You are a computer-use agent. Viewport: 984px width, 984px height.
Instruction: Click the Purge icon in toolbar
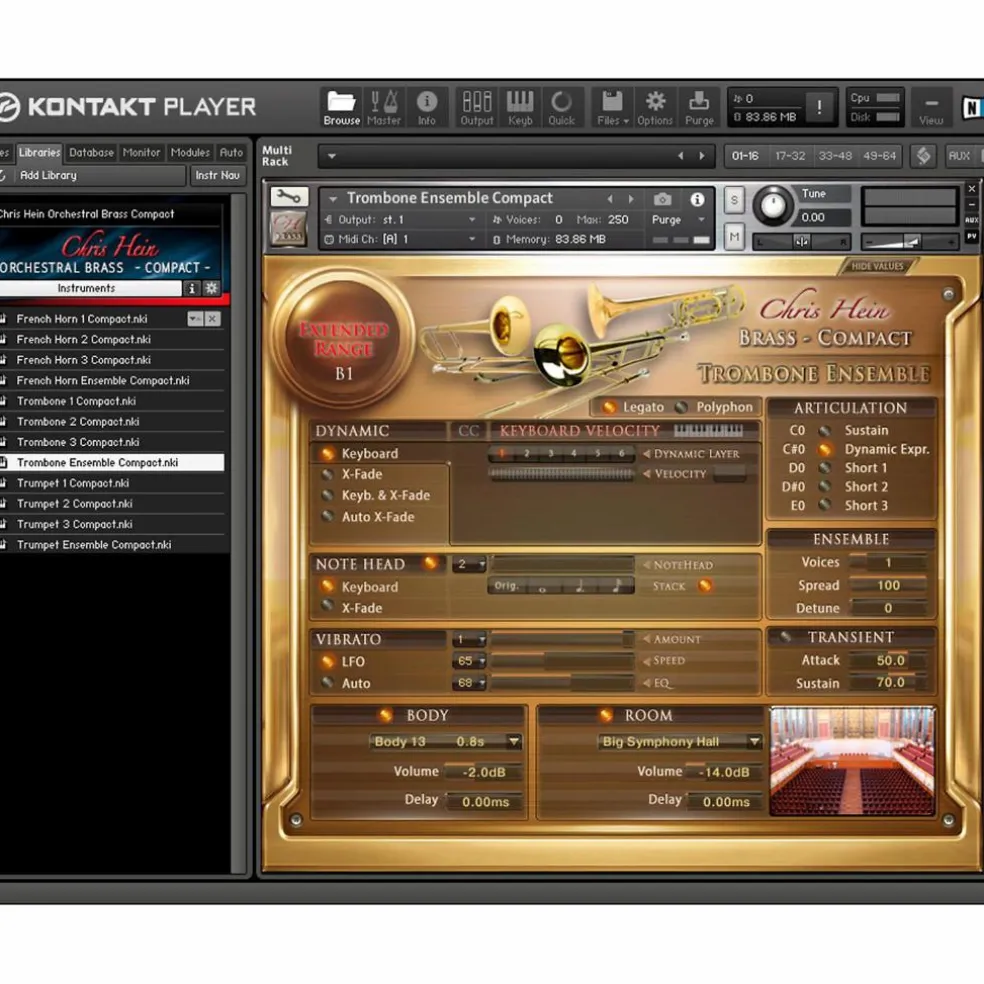699,107
